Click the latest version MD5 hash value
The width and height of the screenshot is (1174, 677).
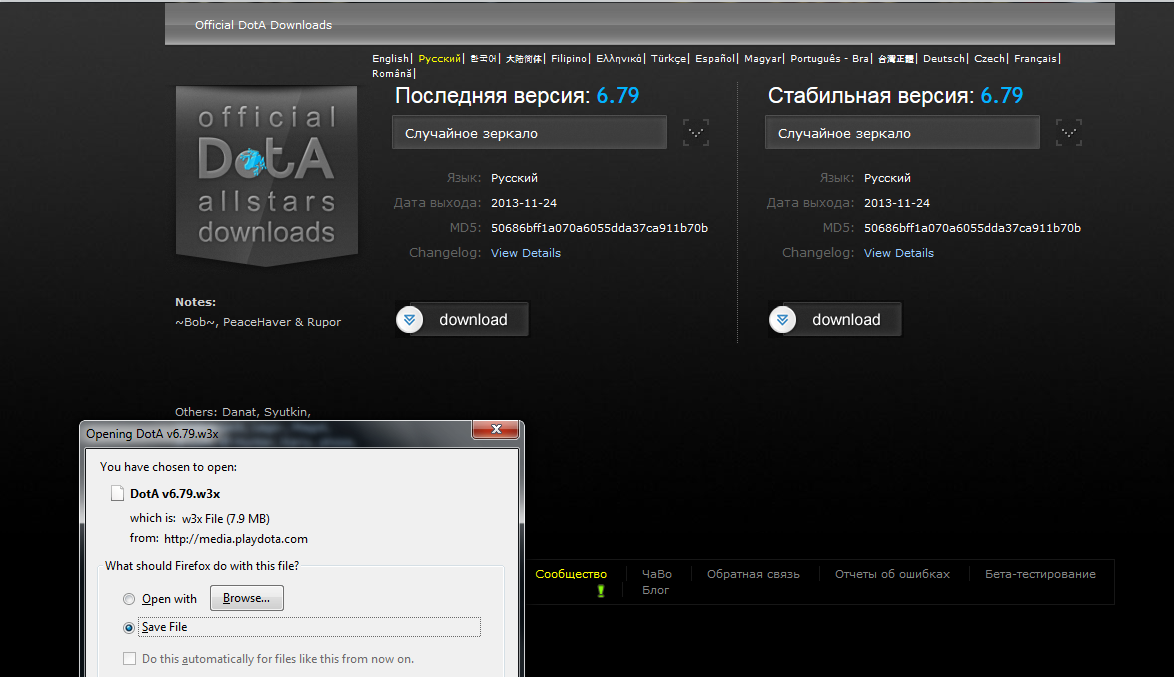[600, 228]
